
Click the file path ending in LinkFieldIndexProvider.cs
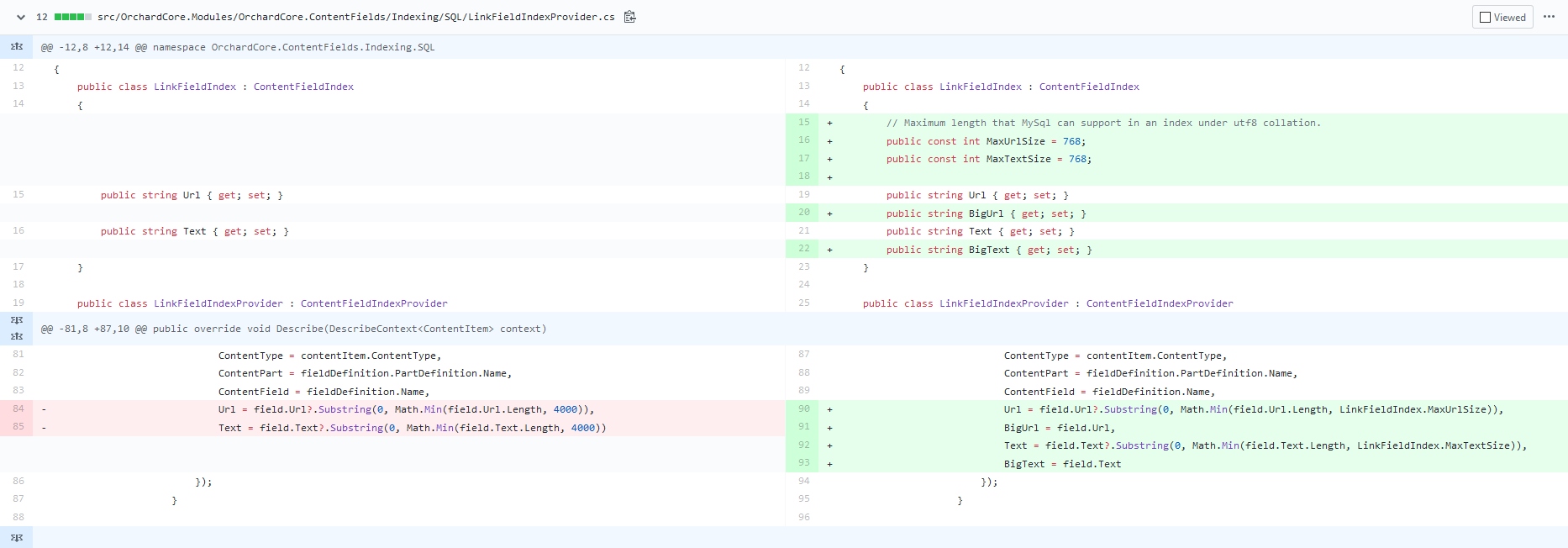(x=355, y=17)
